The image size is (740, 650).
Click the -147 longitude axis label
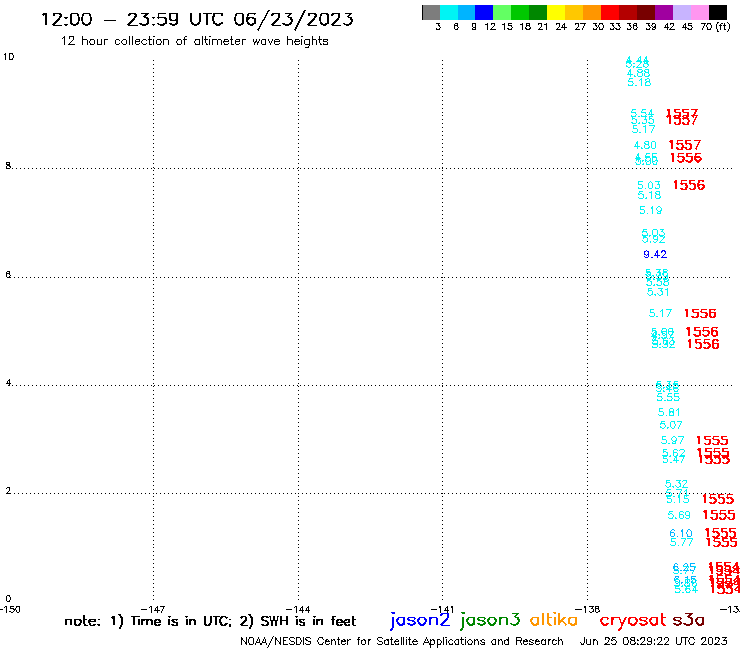click(153, 609)
